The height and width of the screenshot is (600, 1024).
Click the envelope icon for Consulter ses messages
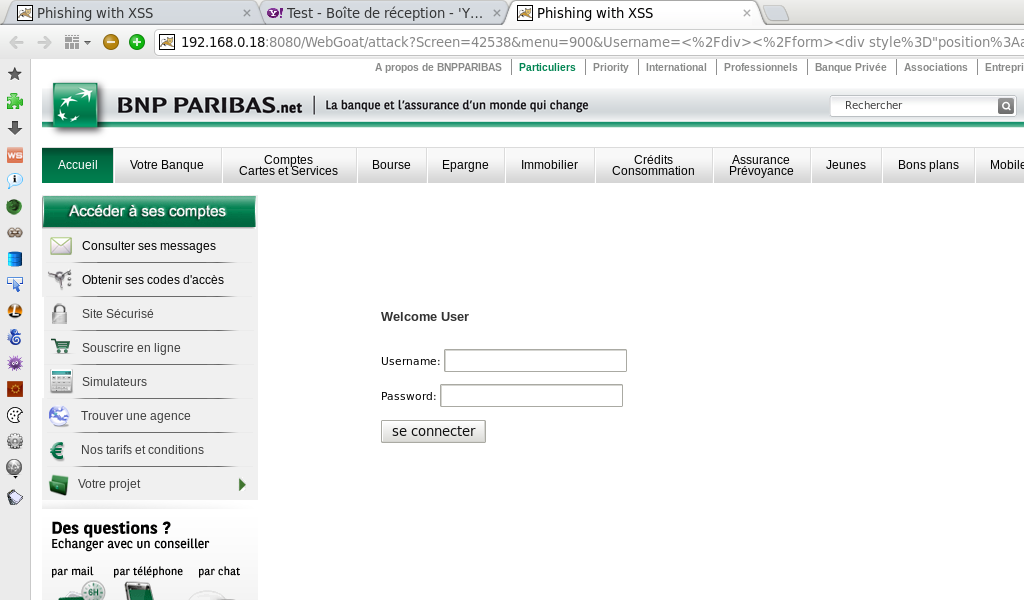tap(61, 246)
